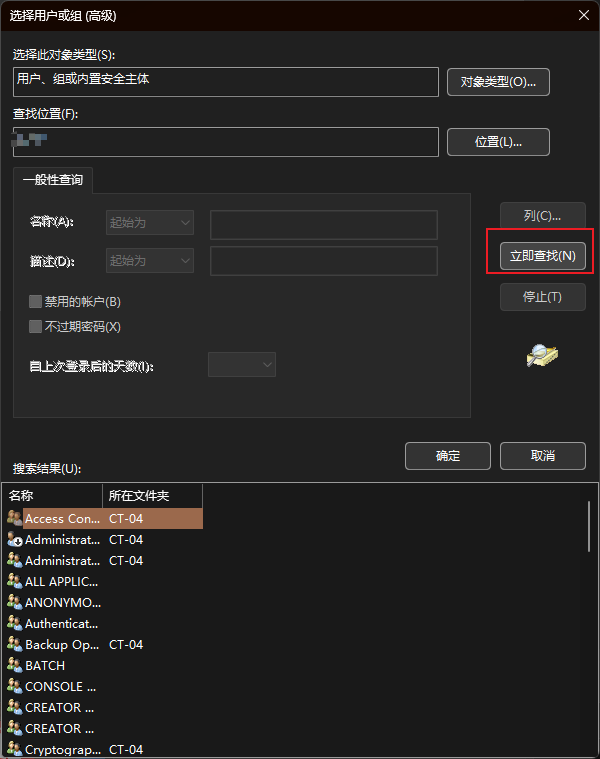Click the ALL APPLIC... group icon
This screenshot has height=759, width=600.
[x=15, y=581]
